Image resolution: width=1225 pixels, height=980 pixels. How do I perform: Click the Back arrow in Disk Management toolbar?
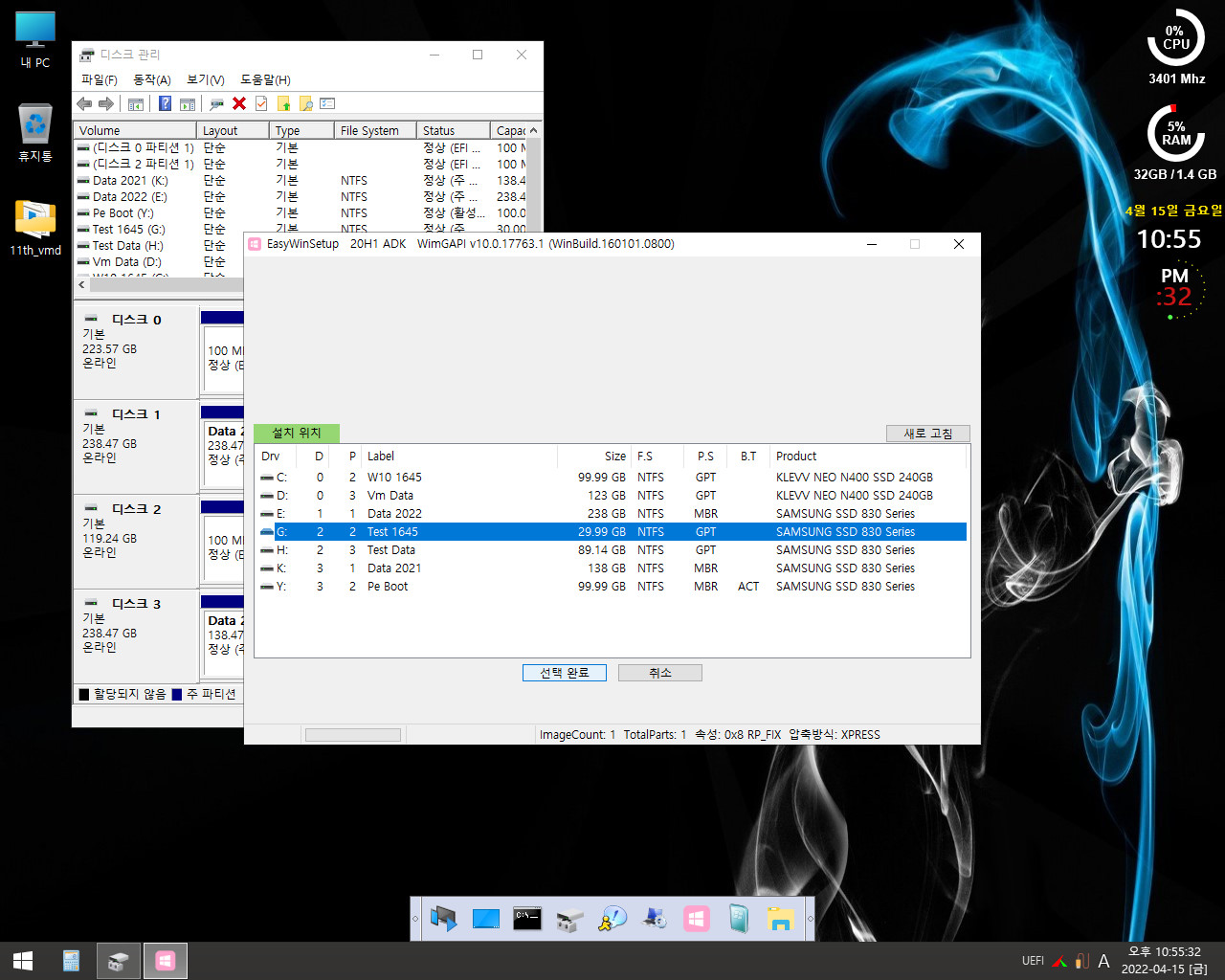(x=84, y=103)
